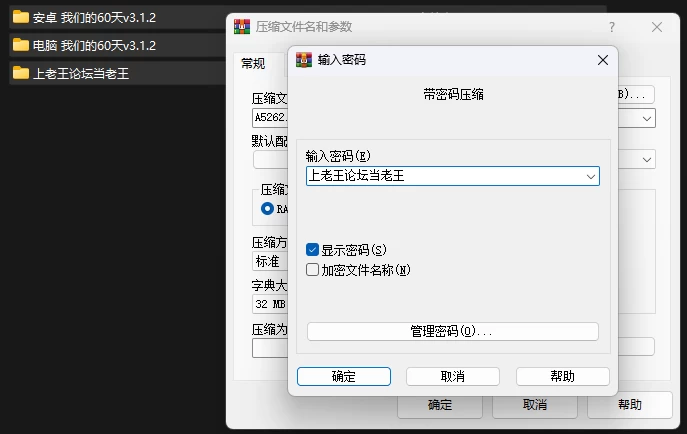Click the WinRAR icon in 输入密码 title bar
This screenshot has width=687, height=434.
(304, 60)
